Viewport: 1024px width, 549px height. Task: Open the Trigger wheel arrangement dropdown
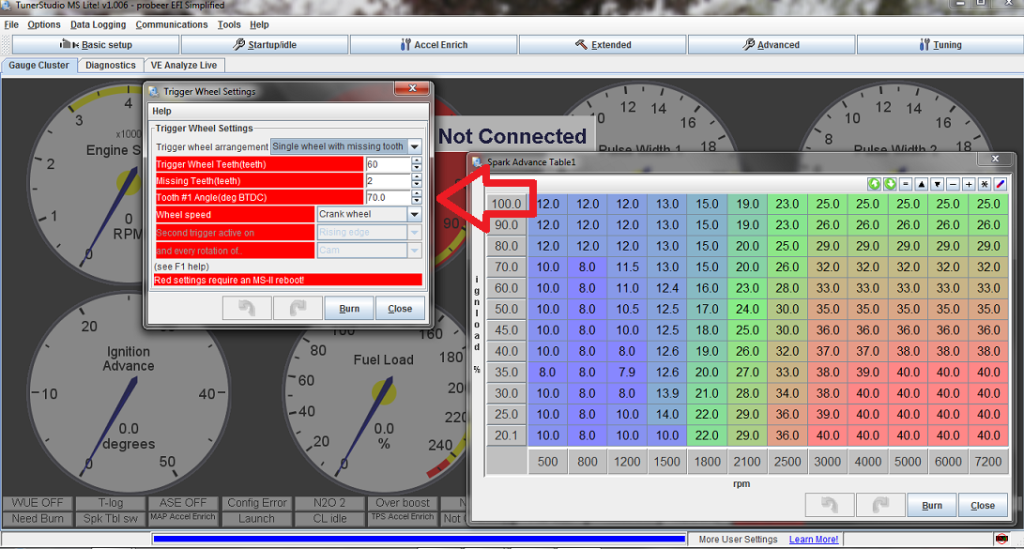(x=414, y=146)
